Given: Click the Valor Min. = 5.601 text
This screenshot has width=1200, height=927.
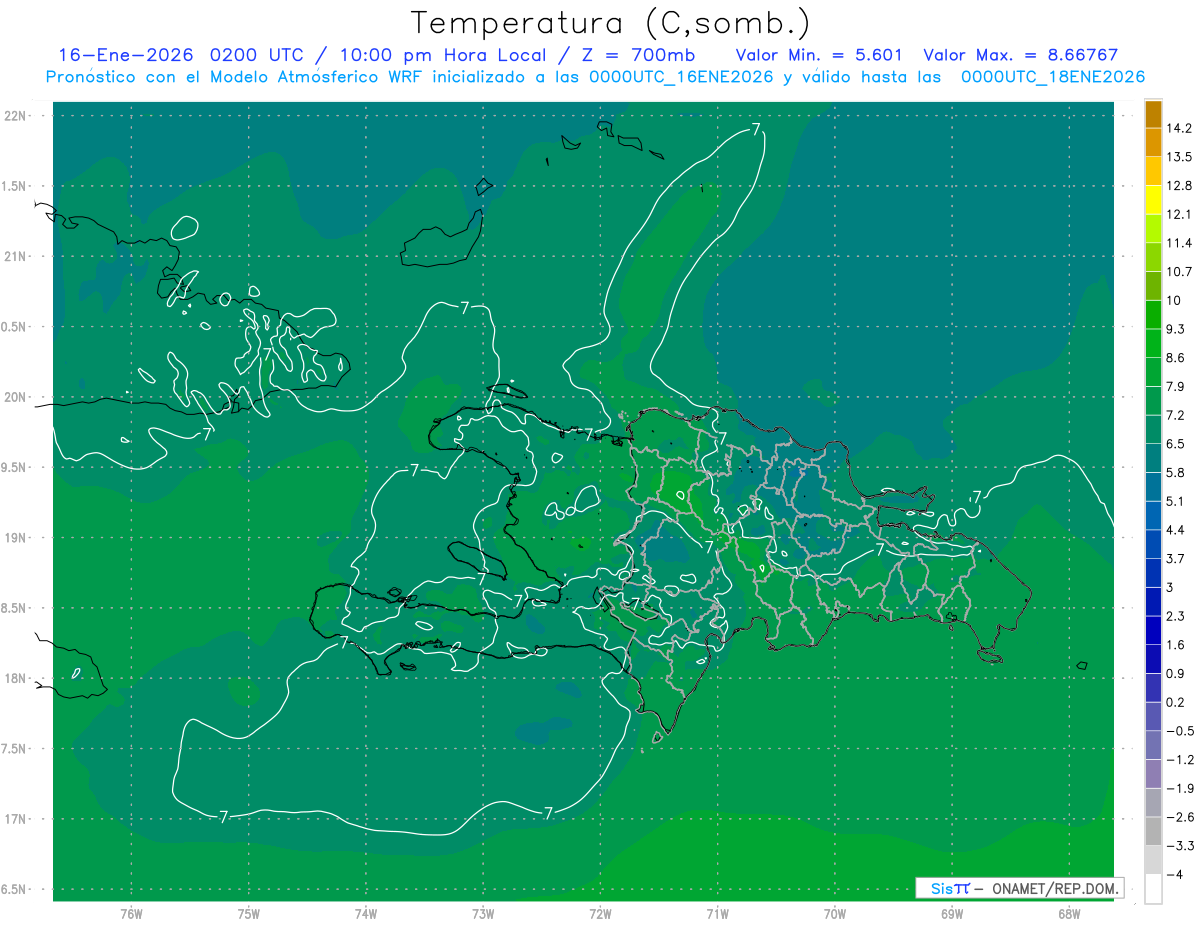Looking at the screenshot, I should [x=821, y=55].
